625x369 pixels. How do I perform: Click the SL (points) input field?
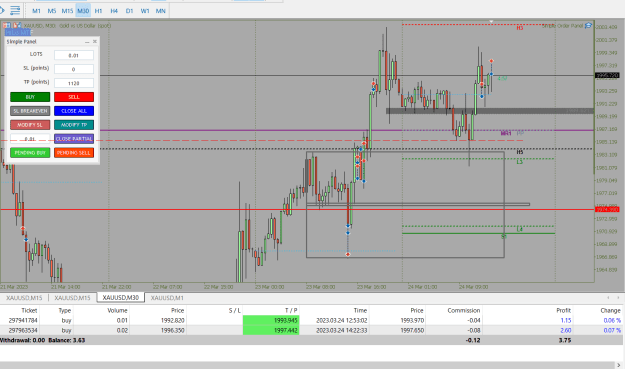pos(74,69)
